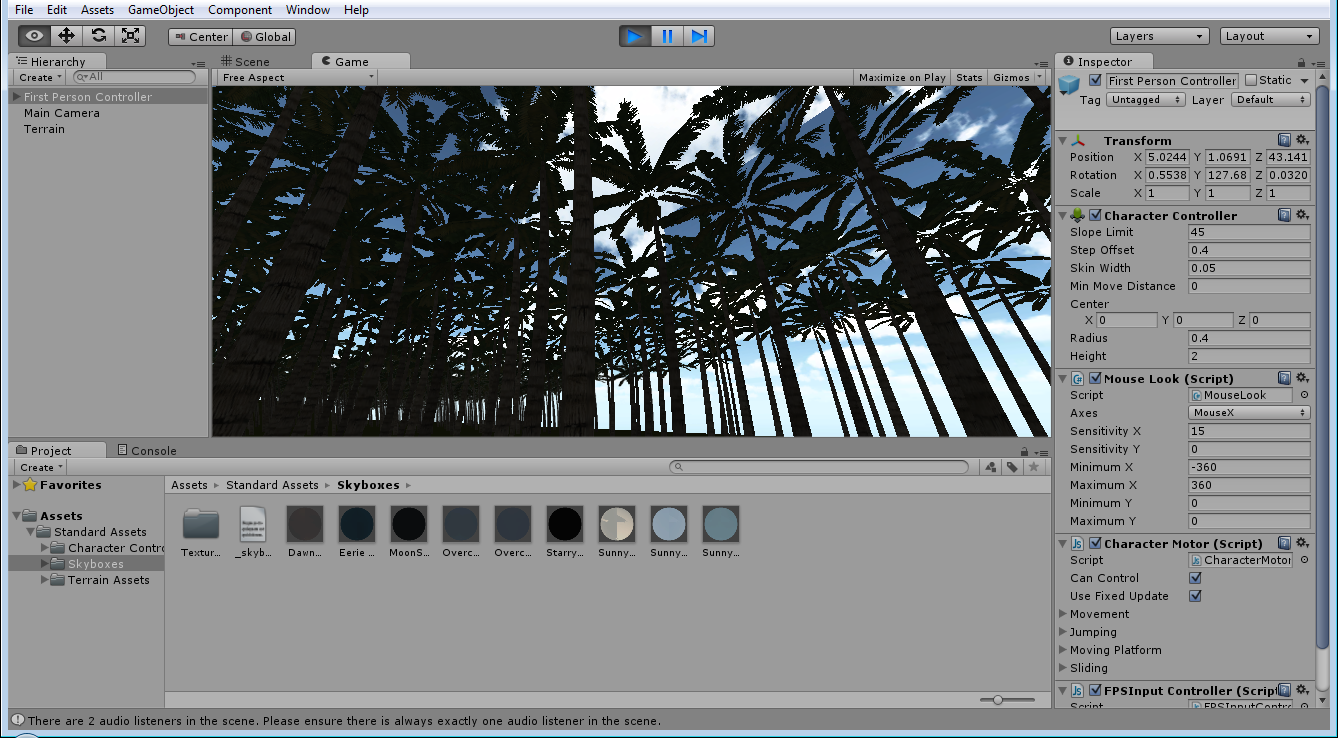The height and width of the screenshot is (738, 1338).
Task: Open the Layout dropdown
Action: pos(1270,36)
